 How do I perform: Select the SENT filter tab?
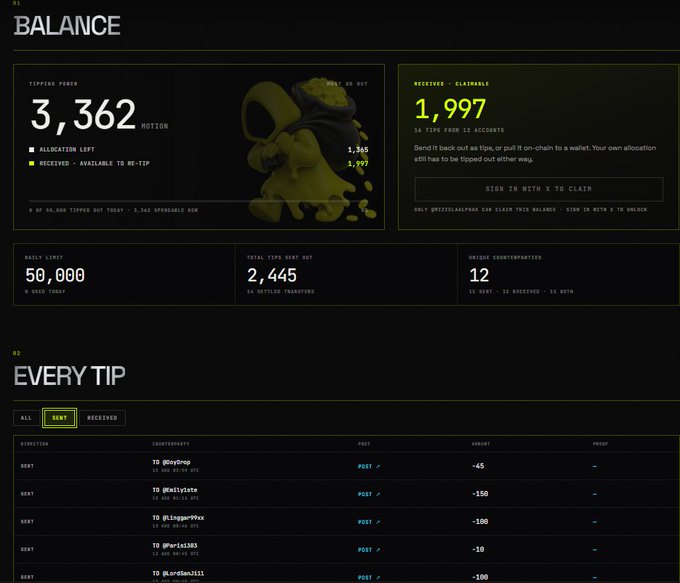[x=59, y=418]
